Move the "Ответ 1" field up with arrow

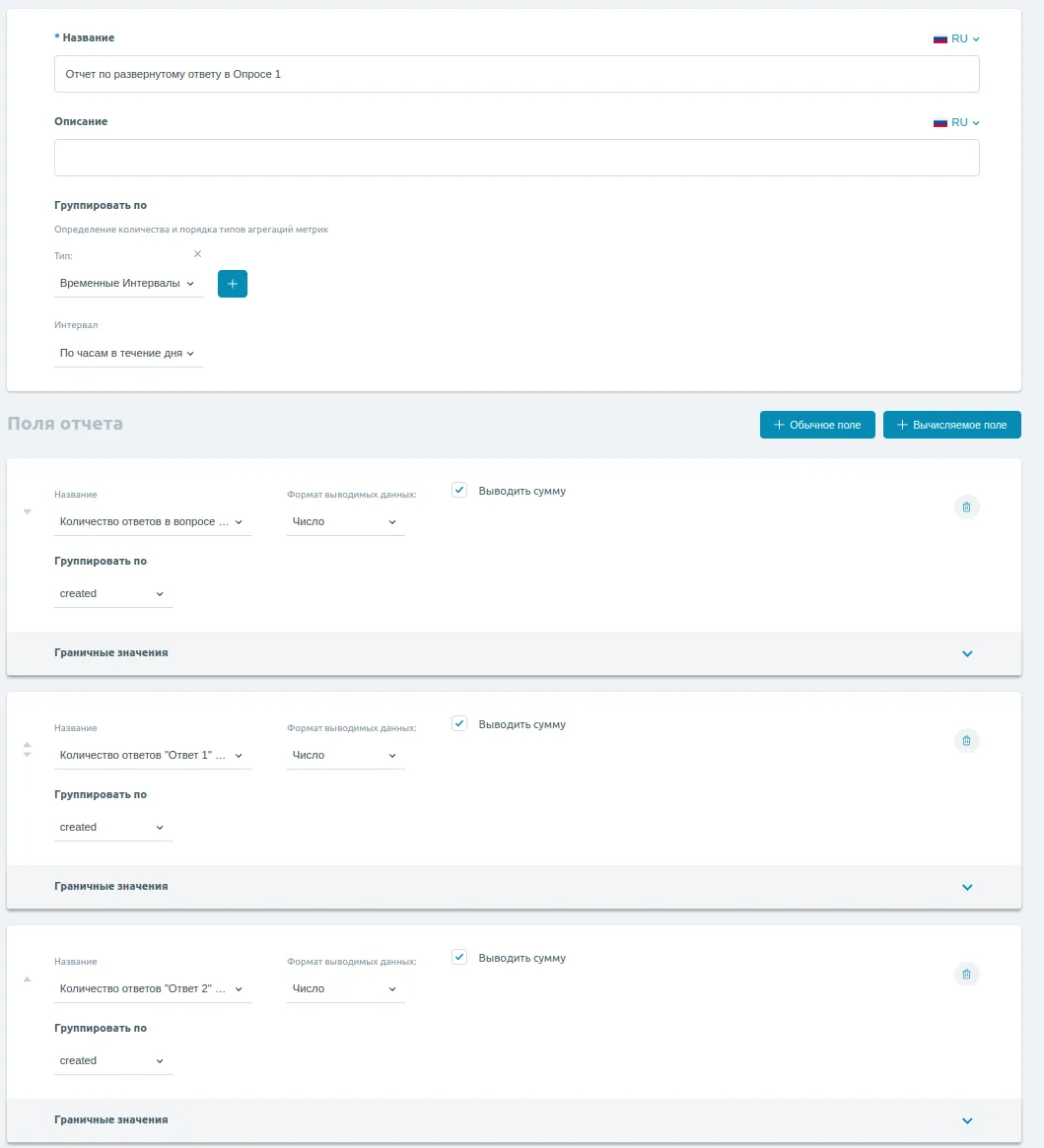[x=27, y=745]
